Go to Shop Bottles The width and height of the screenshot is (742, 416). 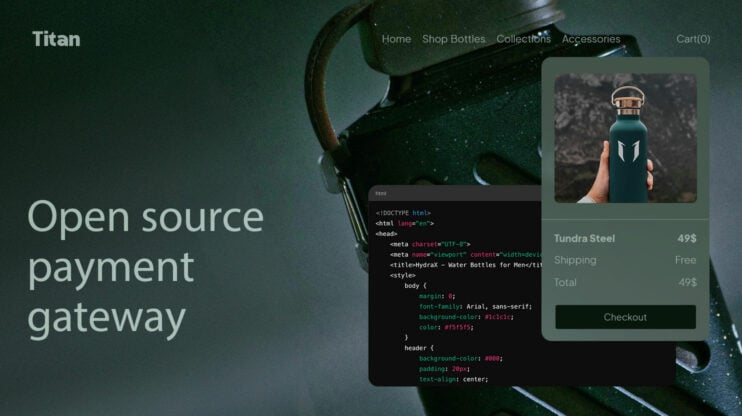coord(453,39)
